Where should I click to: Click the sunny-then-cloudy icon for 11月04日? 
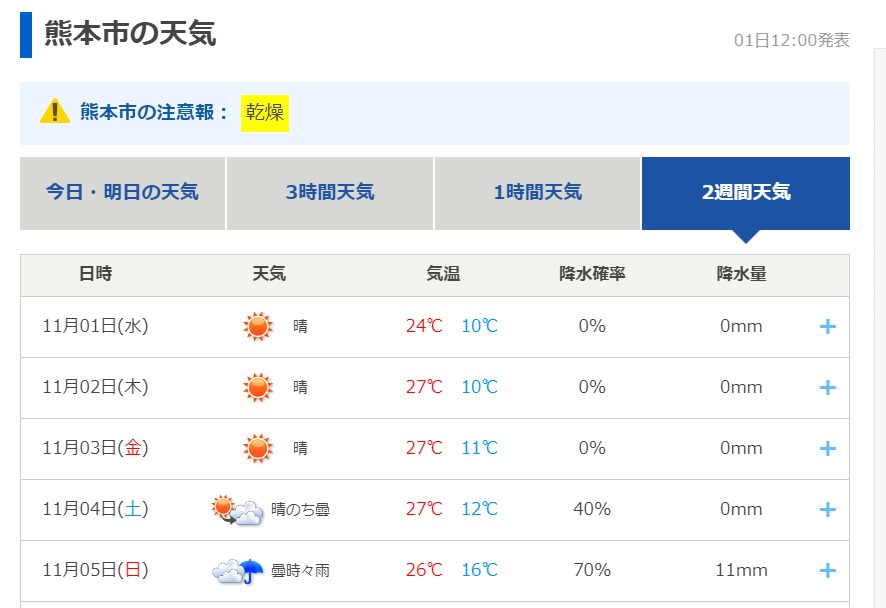(238, 510)
